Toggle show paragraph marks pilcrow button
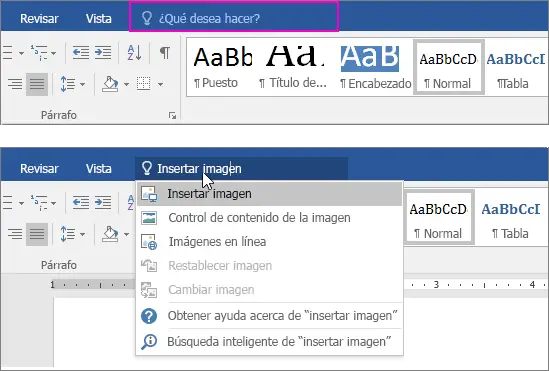Viewport: 549px width, 371px height. (x=165, y=53)
